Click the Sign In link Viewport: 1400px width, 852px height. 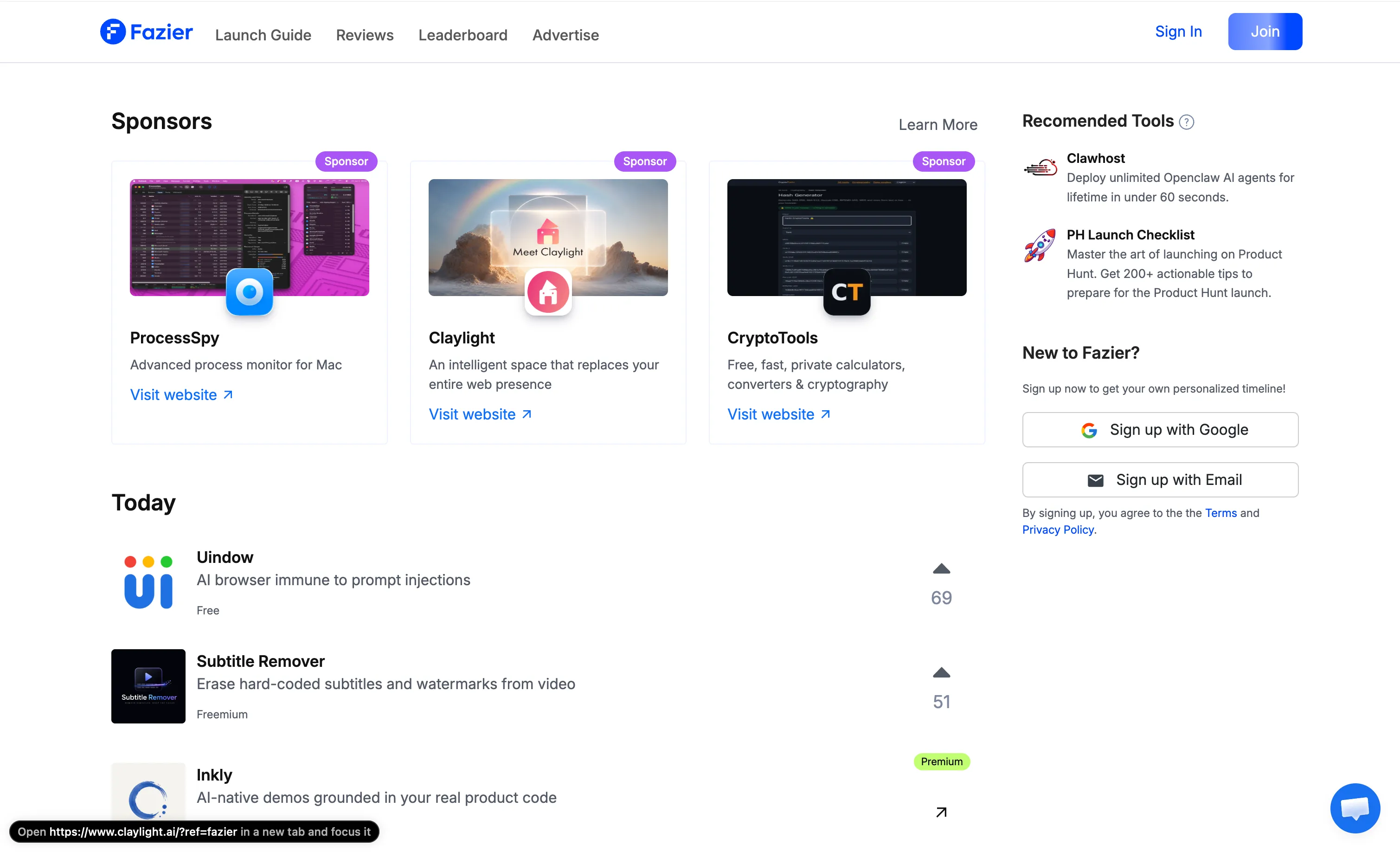1178,31
